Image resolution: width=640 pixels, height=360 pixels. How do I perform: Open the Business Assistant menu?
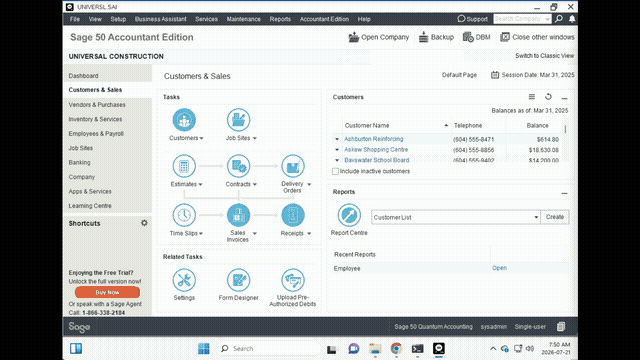tap(160, 19)
